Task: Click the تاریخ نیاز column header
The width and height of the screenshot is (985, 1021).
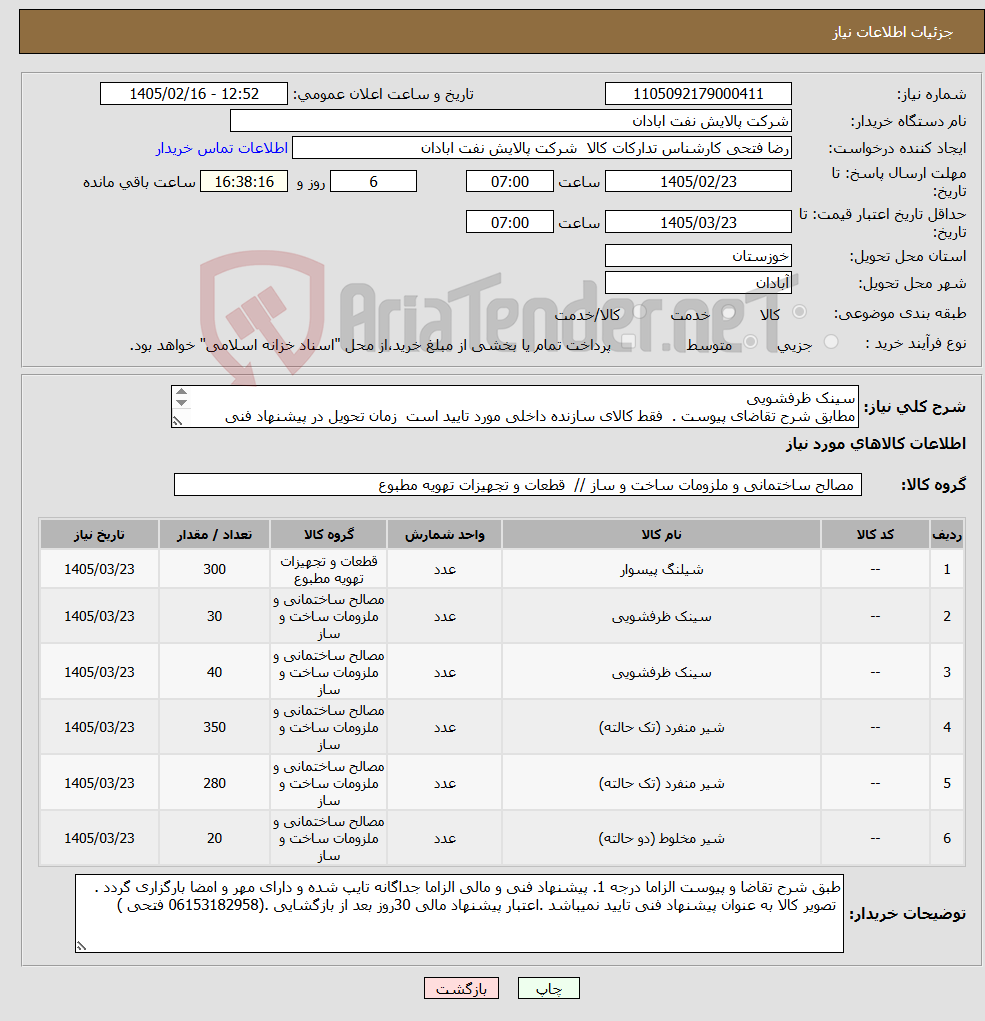Action: [99, 535]
